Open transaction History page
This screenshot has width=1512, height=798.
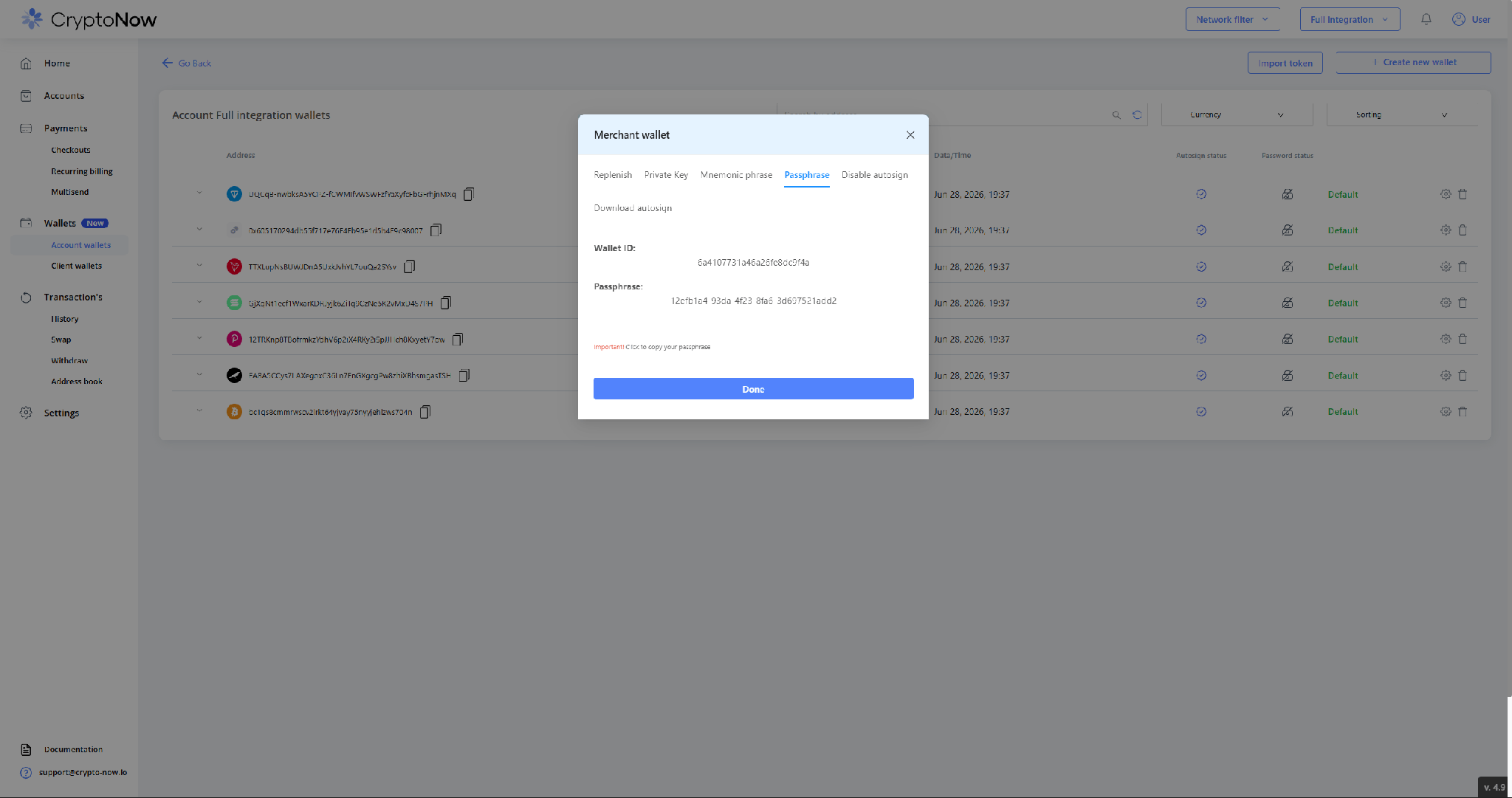coord(65,319)
